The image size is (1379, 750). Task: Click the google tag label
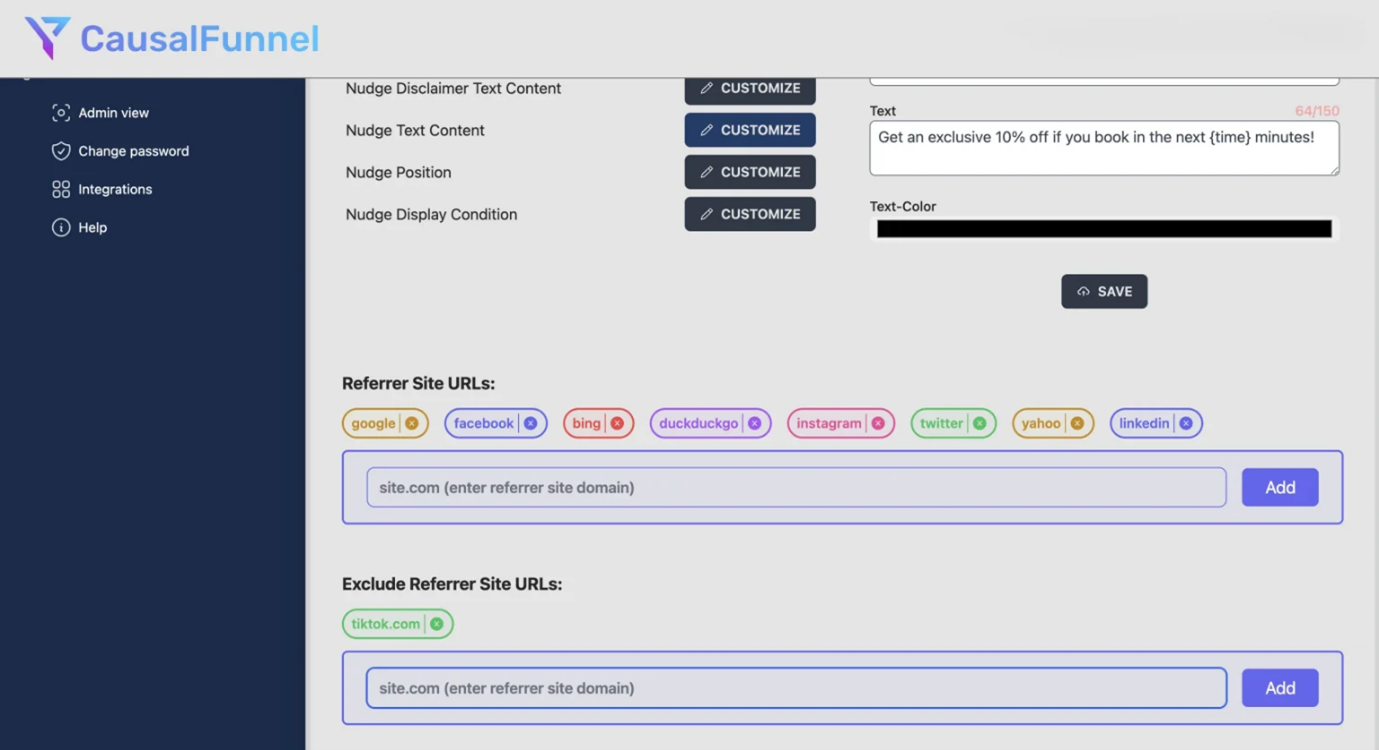(x=373, y=423)
